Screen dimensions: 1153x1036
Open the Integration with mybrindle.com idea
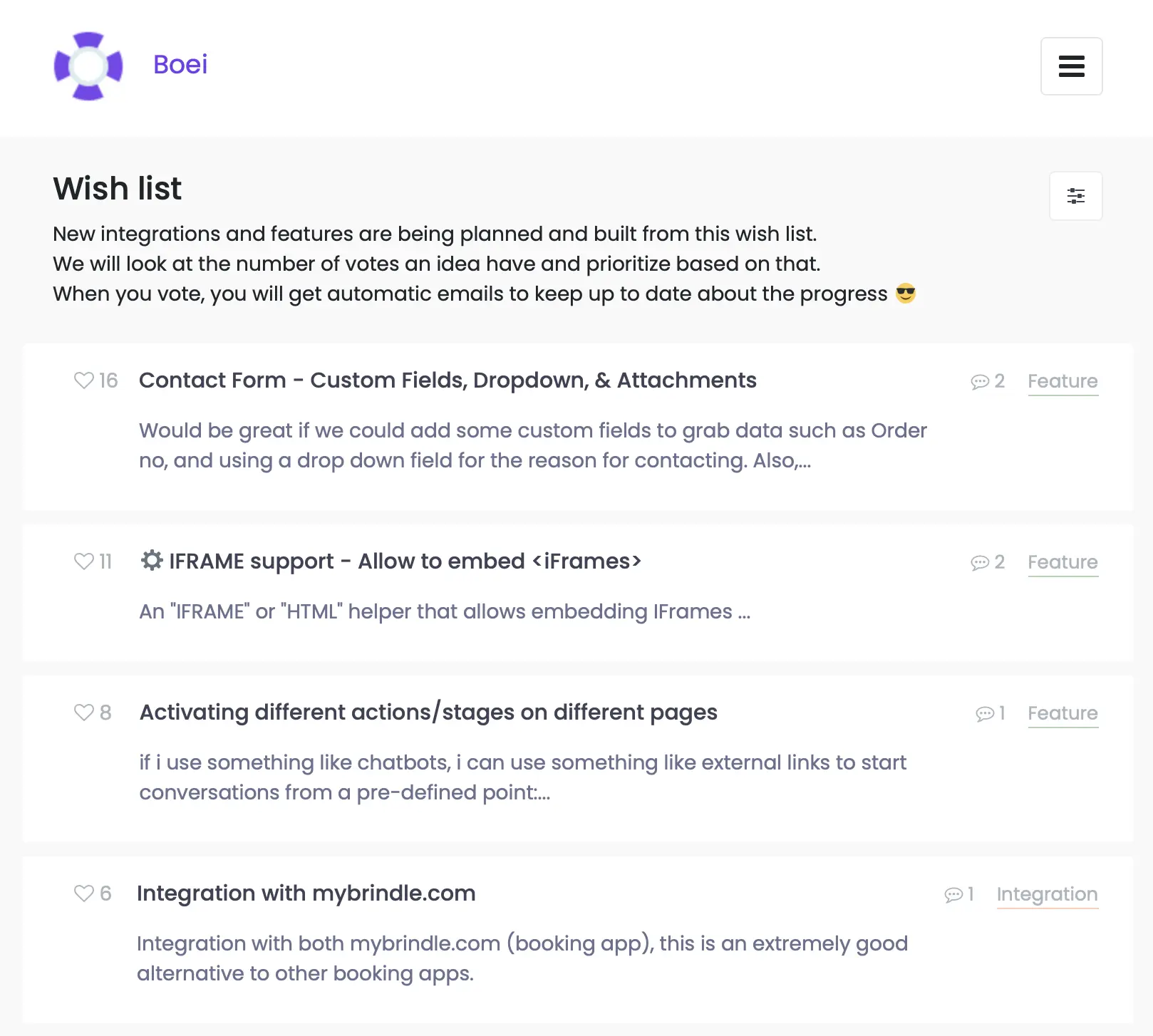point(307,893)
